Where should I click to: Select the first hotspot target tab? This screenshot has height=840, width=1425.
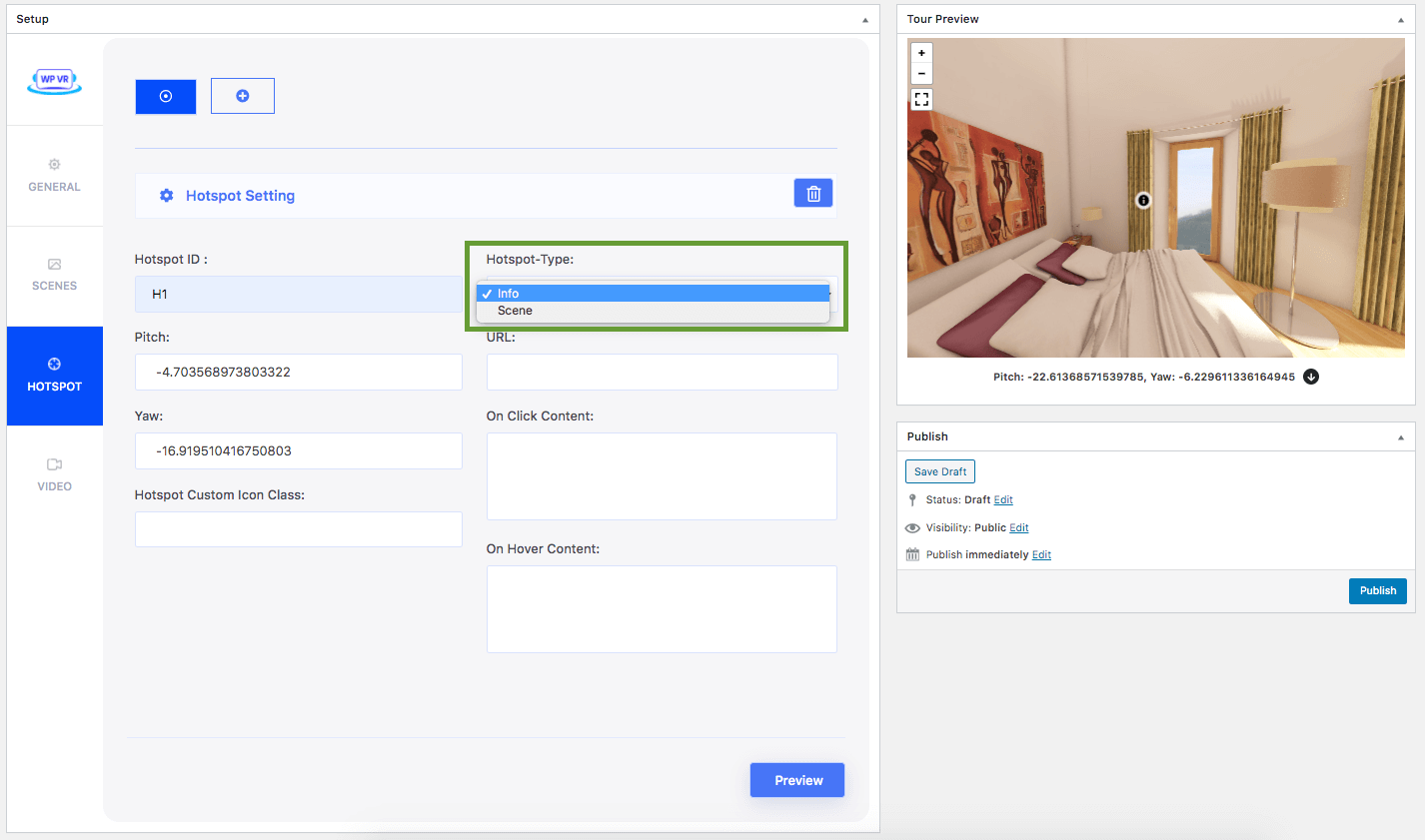[166, 96]
